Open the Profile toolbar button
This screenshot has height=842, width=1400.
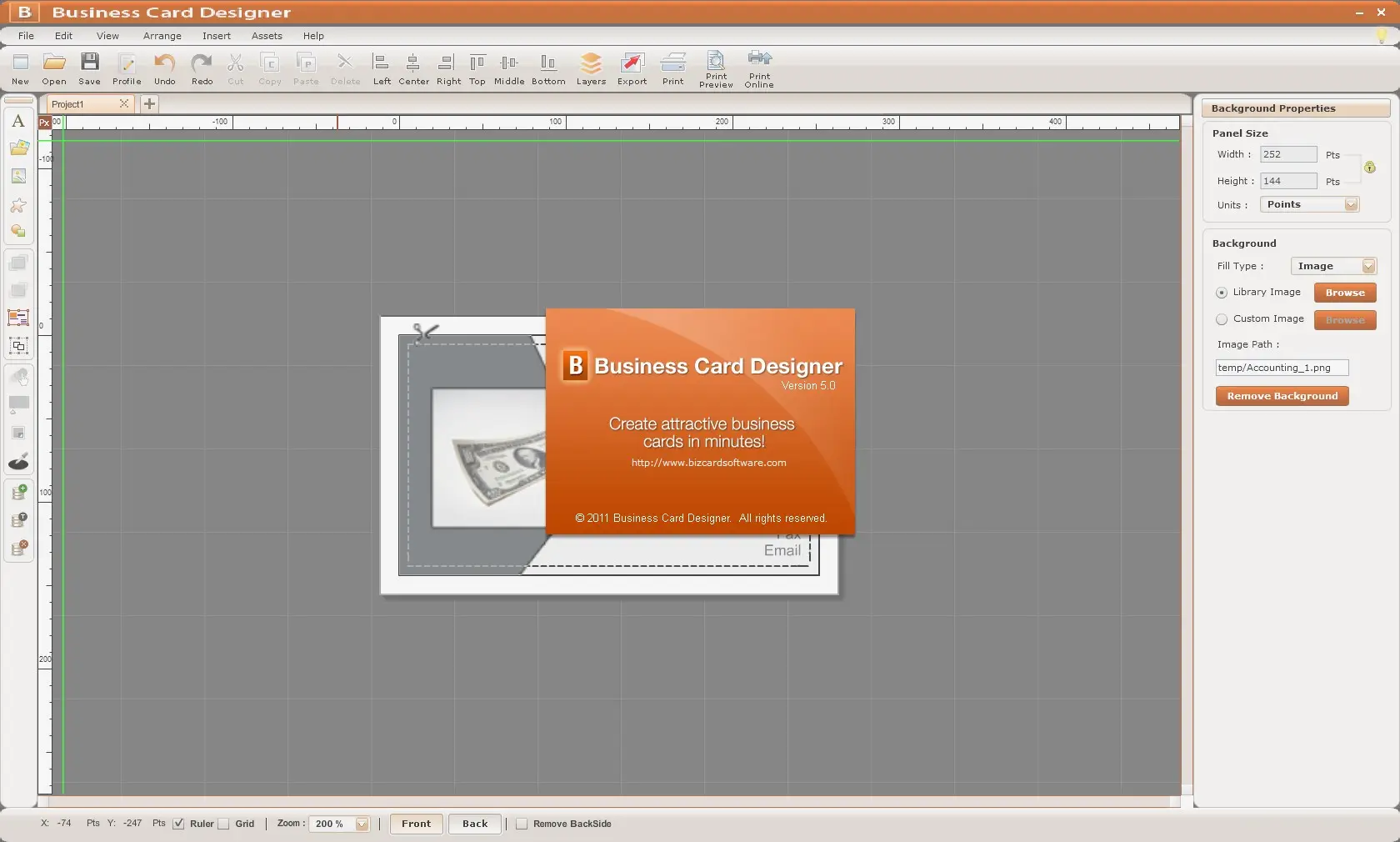click(x=127, y=68)
